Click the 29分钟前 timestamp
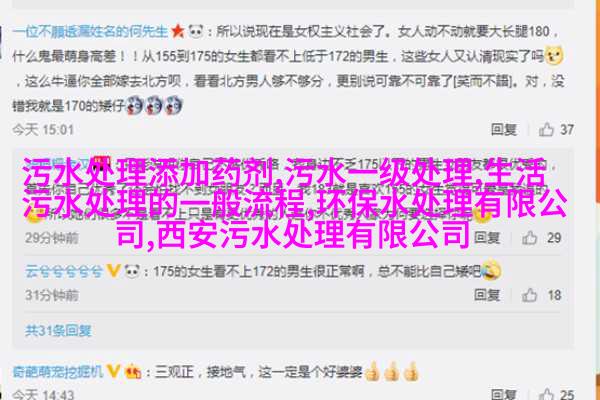Viewport: 600px width, 400px height. (52, 238)
